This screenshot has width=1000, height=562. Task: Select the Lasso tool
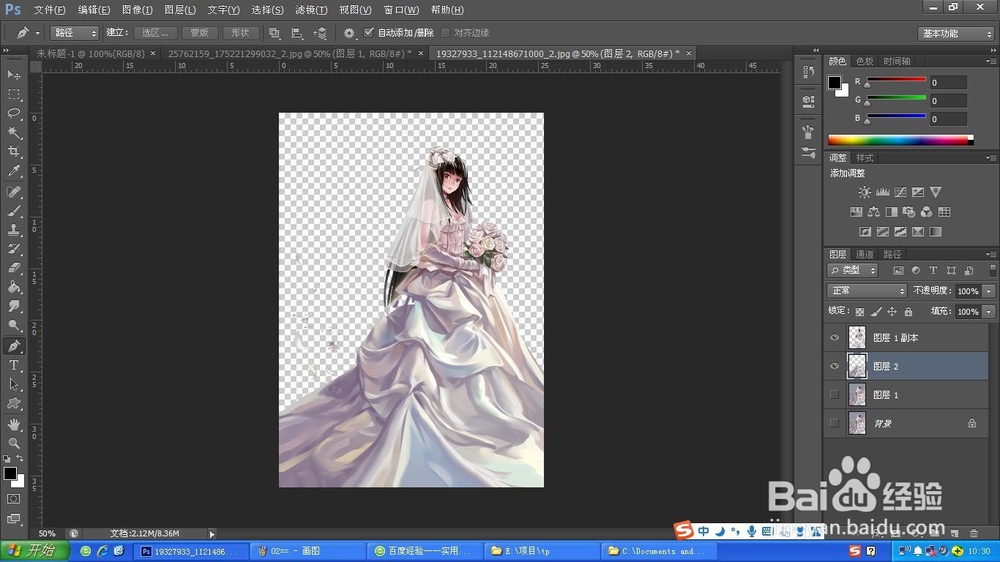pos(13,114)
